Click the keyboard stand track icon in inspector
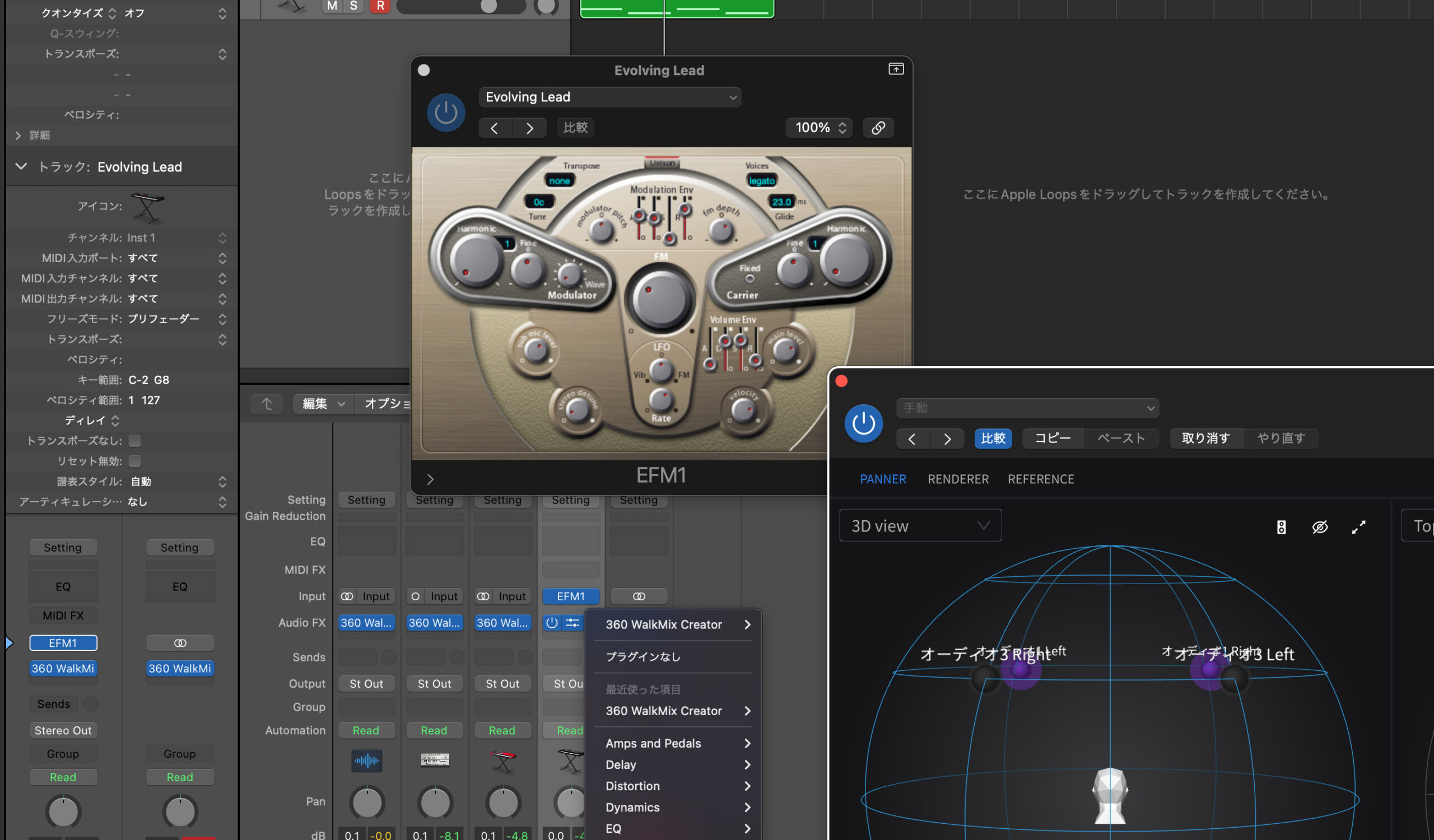 pyautogui.click(x=147, y=207)
